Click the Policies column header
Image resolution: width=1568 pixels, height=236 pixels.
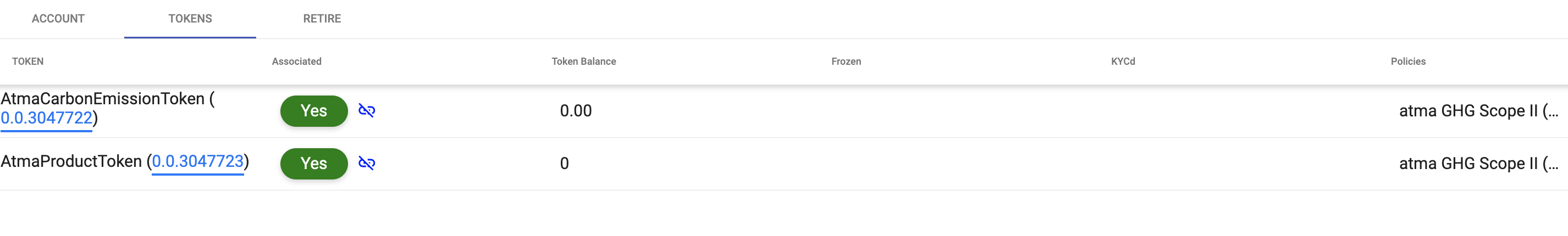tap(1407, 61)
